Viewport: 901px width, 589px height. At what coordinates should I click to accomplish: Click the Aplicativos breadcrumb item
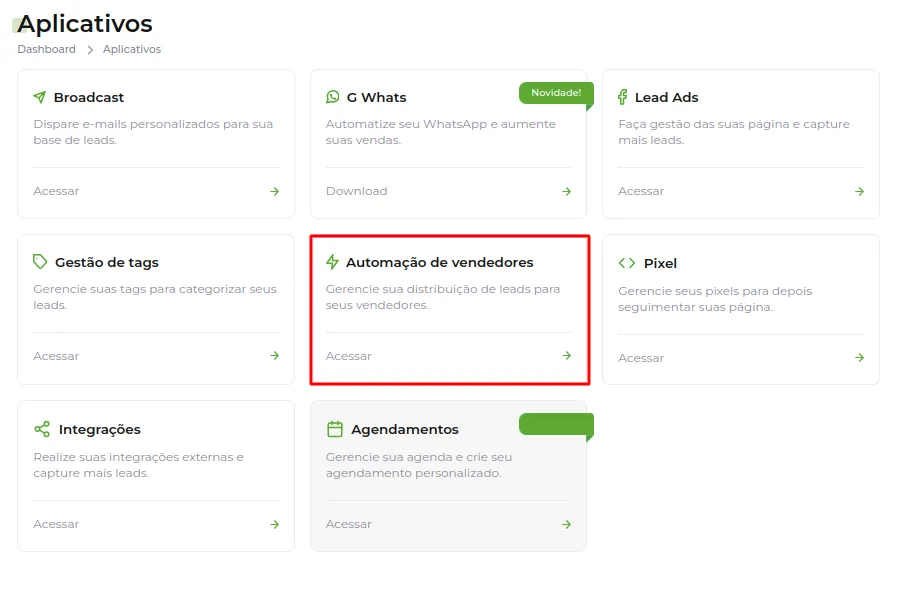132,49
